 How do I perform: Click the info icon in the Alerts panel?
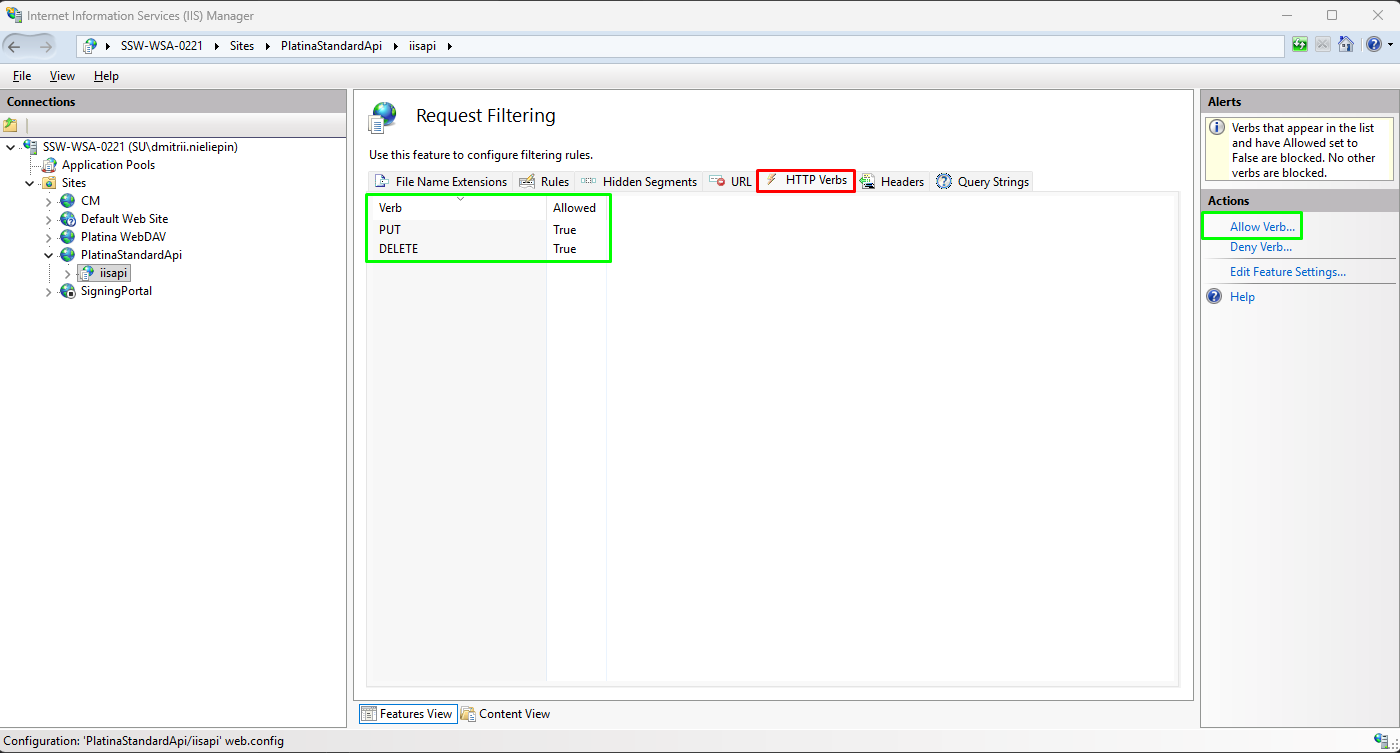pyautogui.click(x=1218, y=127)
